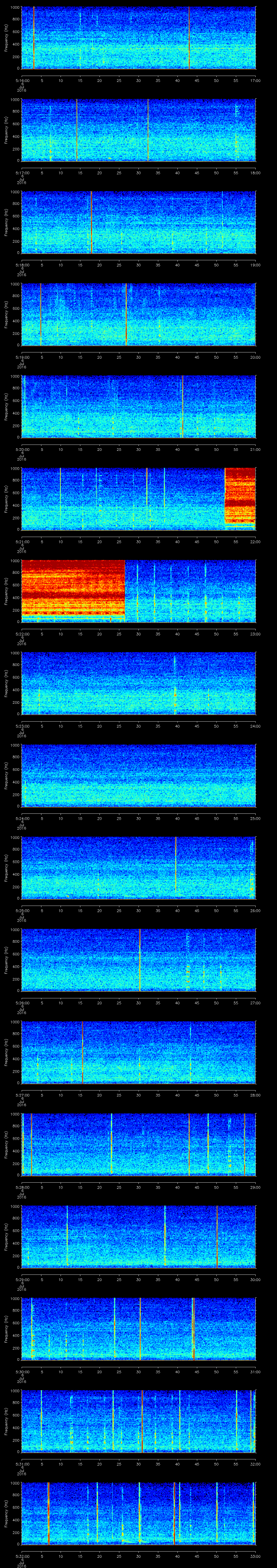Choose the 5:23:00 spectrogram panel

point(138,683)
